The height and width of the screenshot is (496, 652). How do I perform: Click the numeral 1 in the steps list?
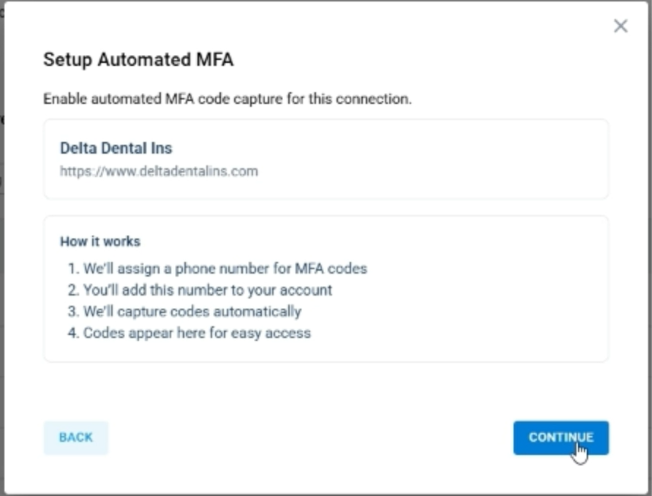[x=72, y=268]
